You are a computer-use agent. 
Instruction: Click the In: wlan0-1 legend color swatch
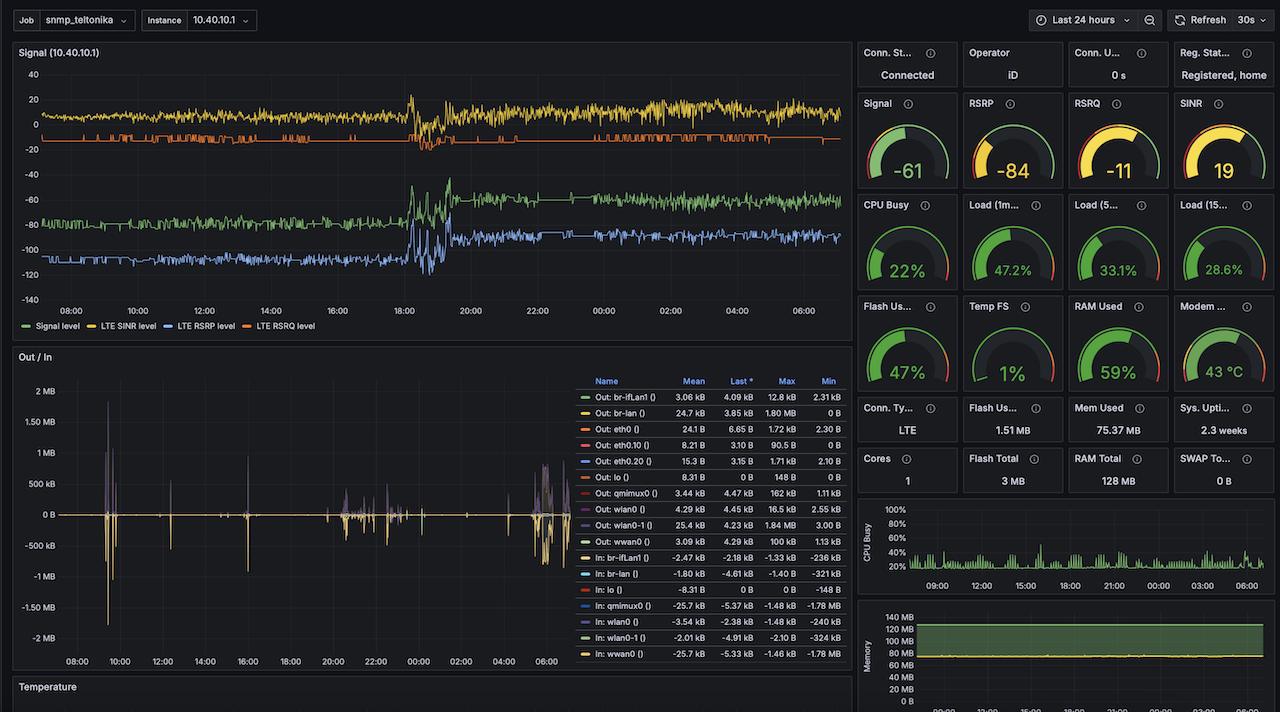[585, 638]
